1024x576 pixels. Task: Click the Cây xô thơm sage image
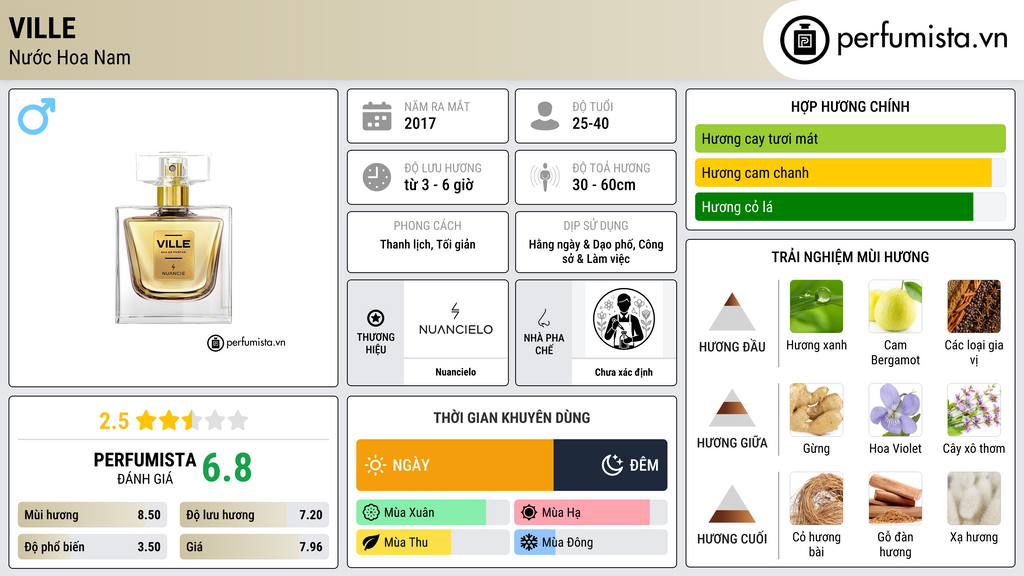click(x=974, y=409)
